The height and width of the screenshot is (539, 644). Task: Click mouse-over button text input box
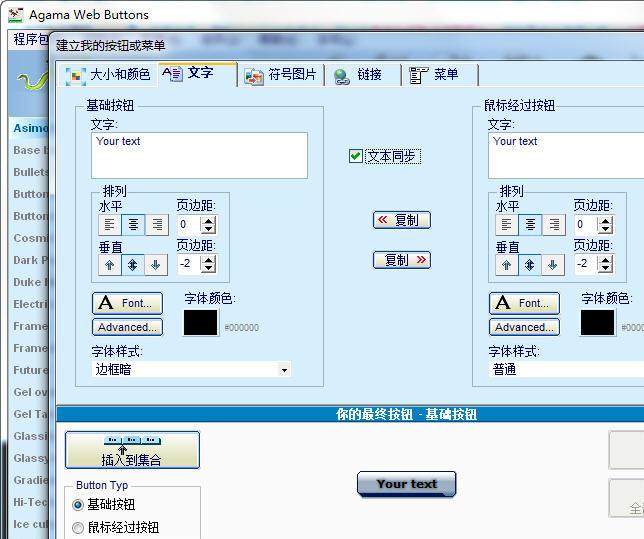(x=566, y=155)
